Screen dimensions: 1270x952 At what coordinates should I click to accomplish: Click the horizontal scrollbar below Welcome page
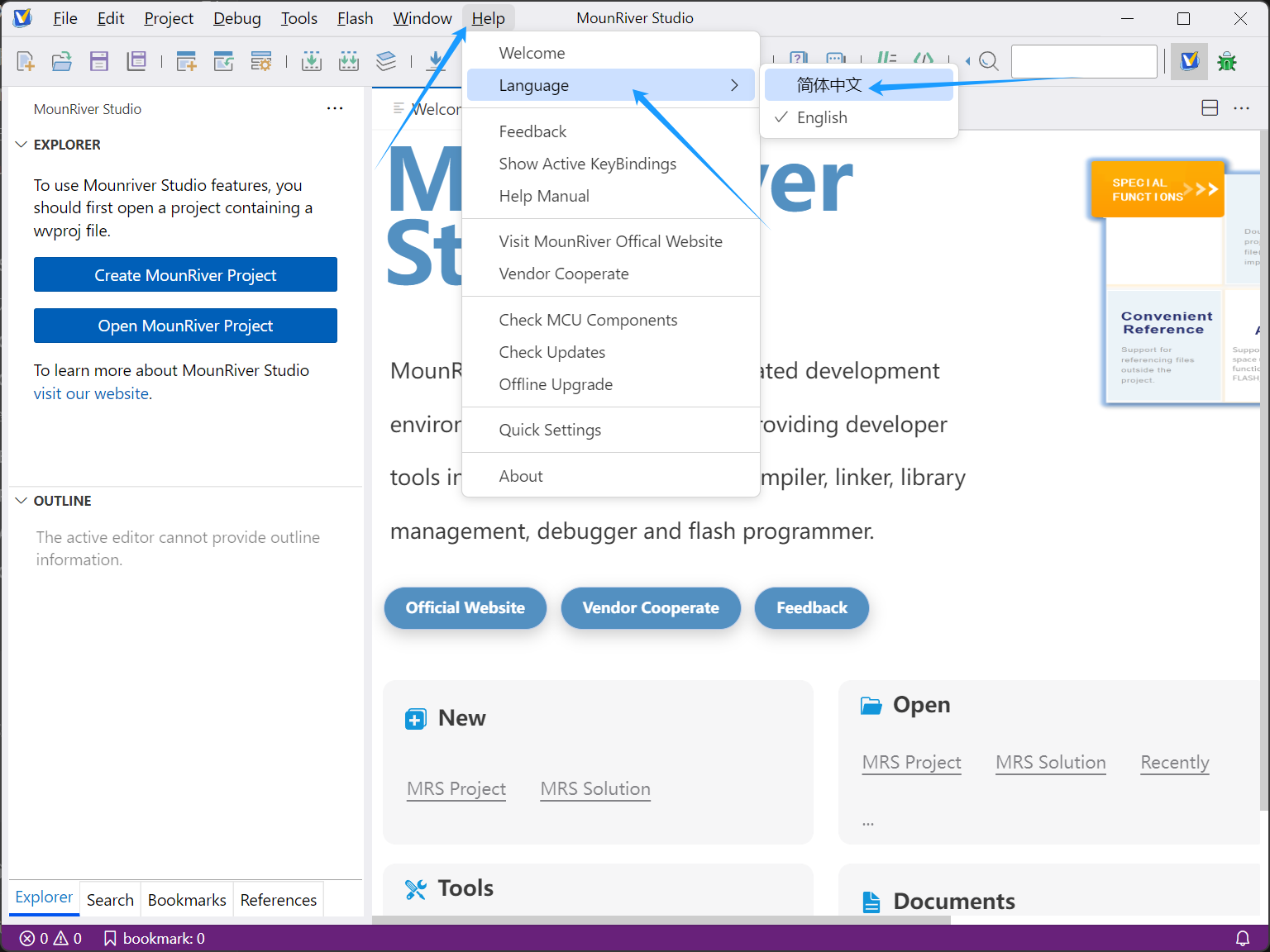click(x=661, y=920)
